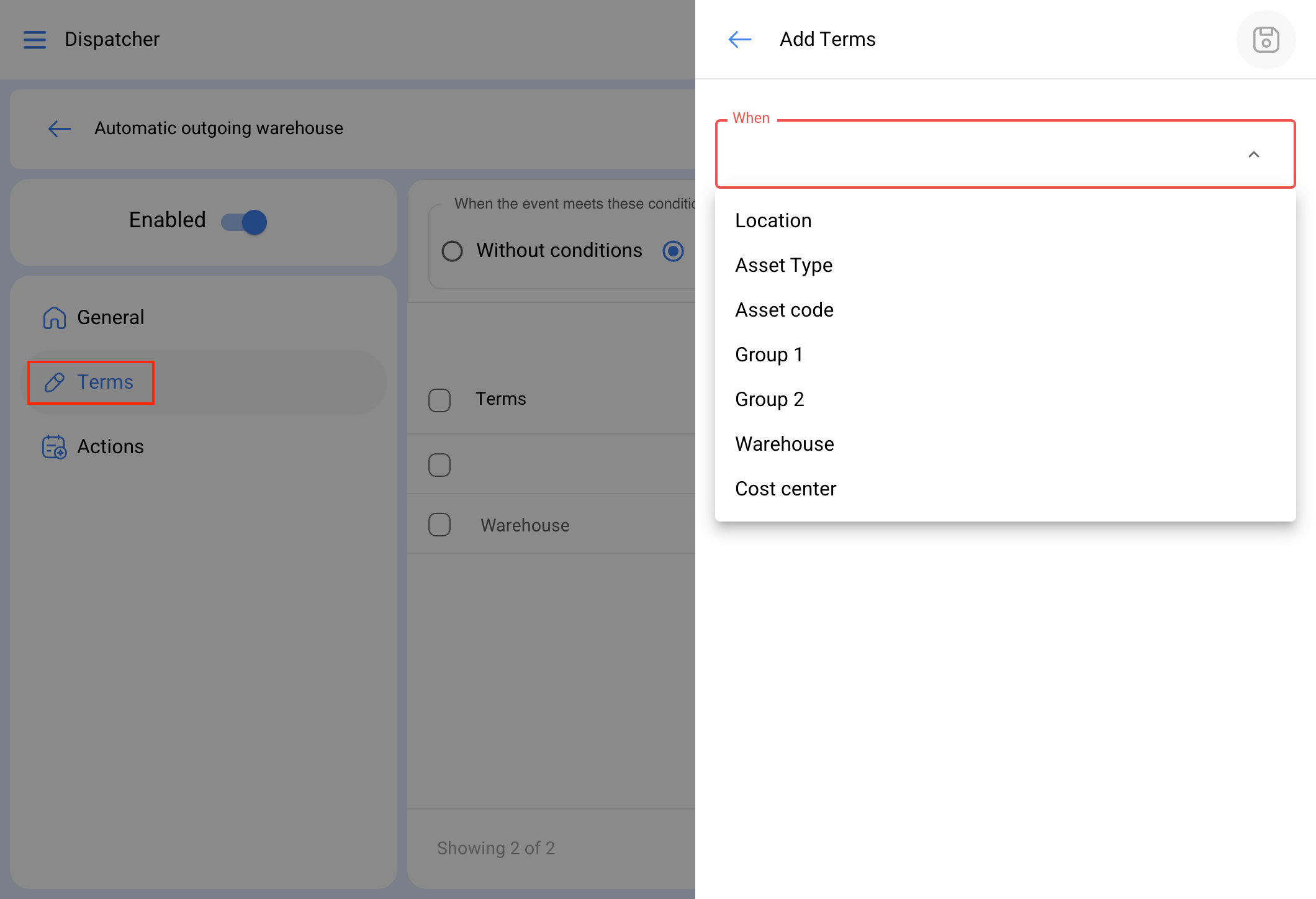Choose Group 1 from the When list

[1006, 355]
